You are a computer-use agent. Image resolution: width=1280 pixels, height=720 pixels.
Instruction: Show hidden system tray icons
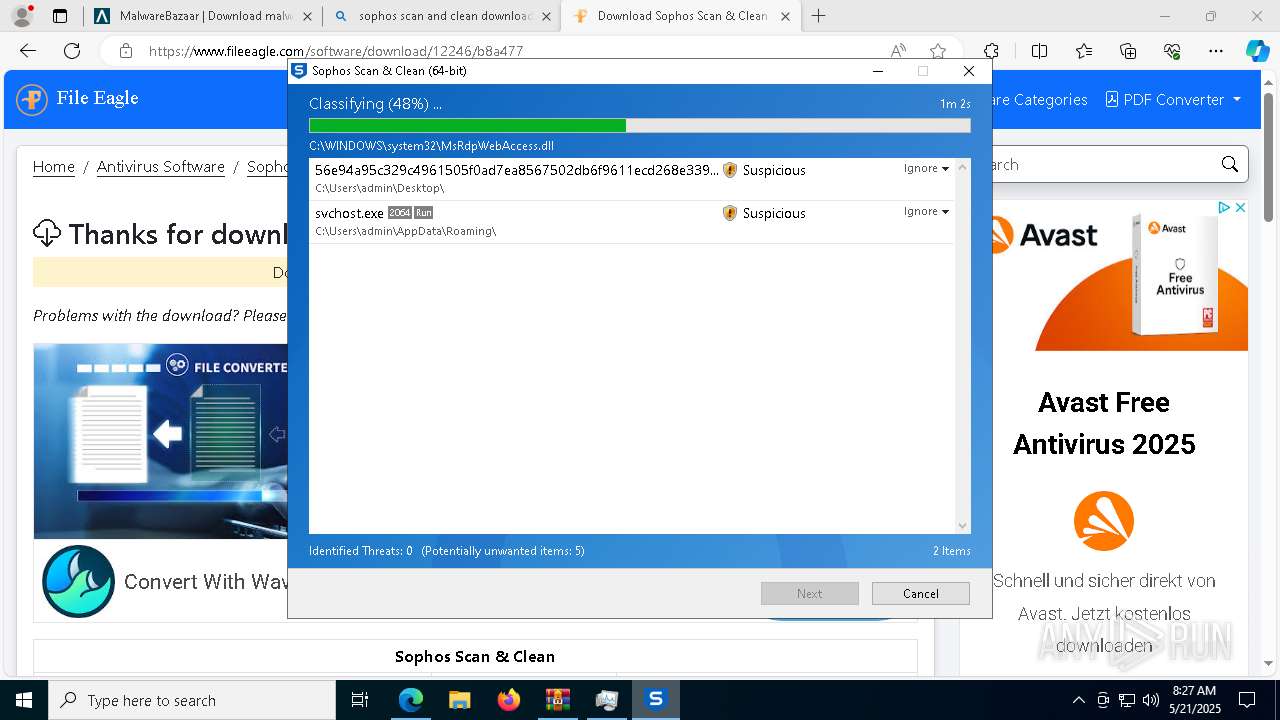(x=1078, y=700)
